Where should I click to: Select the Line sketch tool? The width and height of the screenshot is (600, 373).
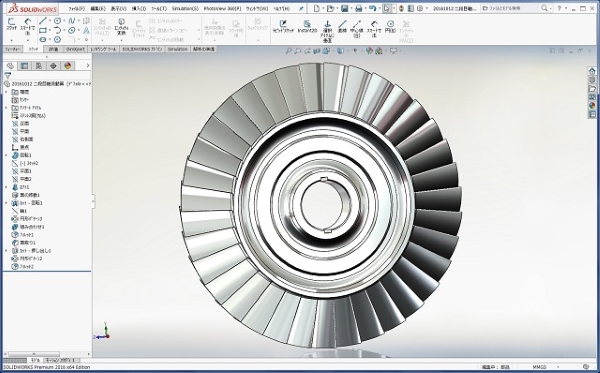[42, 21]
